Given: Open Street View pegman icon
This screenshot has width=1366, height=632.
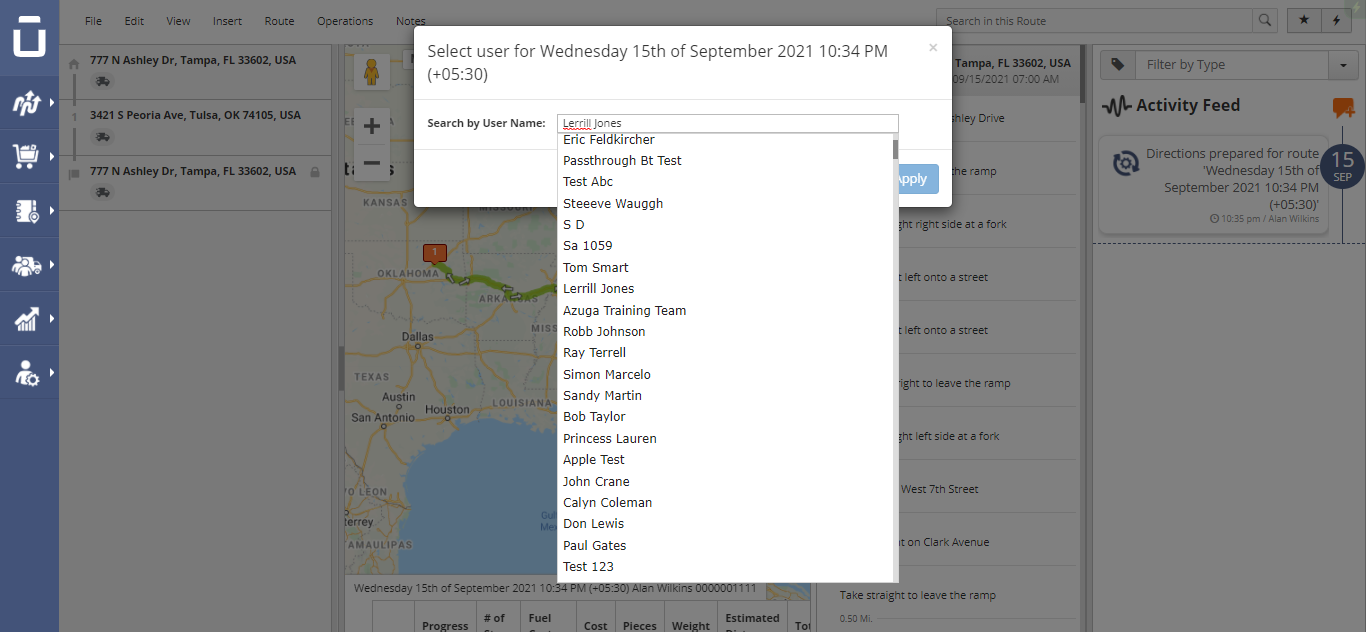Looking at the screenshot, I should tap(372, 72).
